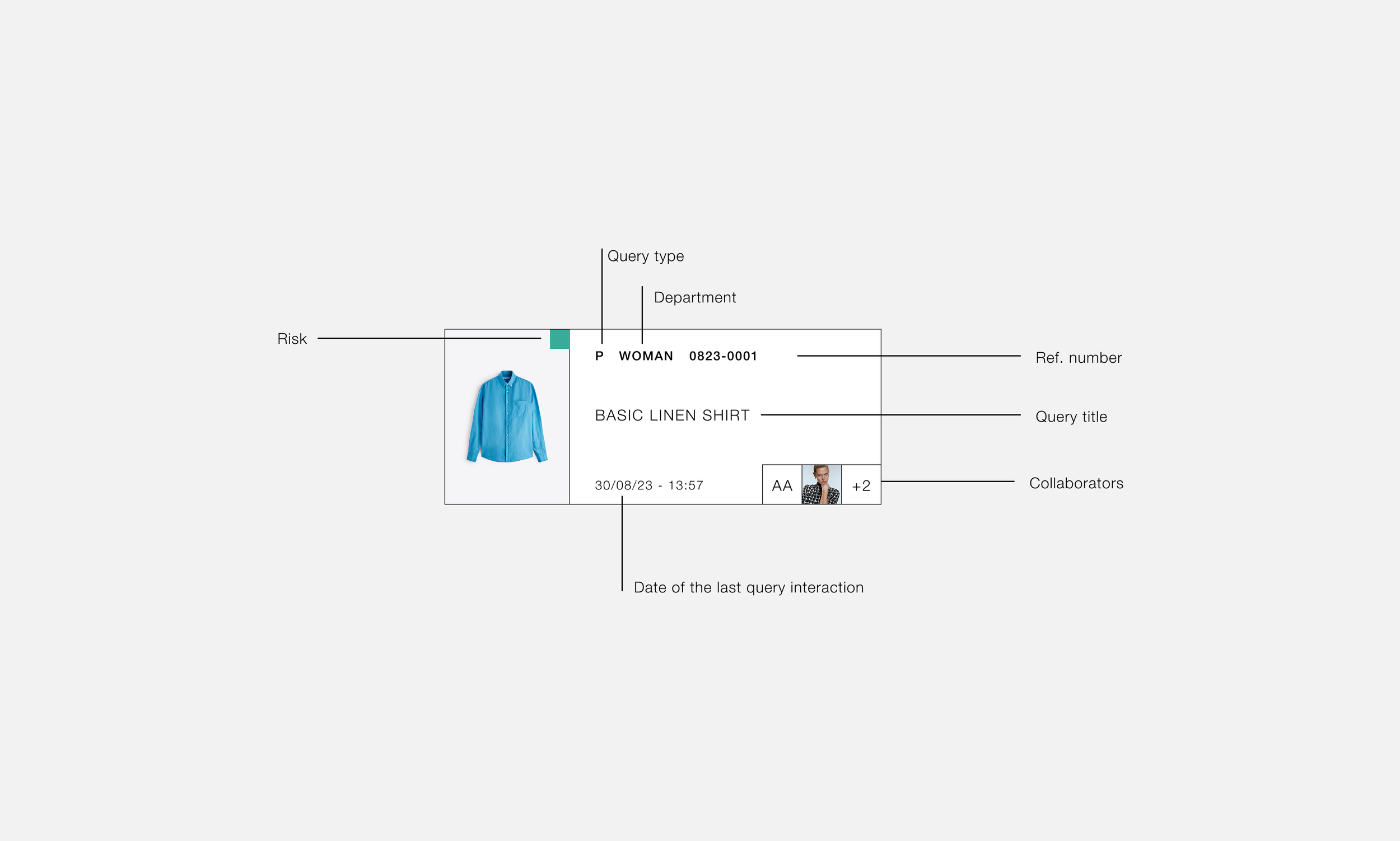Click the Query title annotation label
Viewport: 1400px width, 841px height.
[x=1071, y=417]
